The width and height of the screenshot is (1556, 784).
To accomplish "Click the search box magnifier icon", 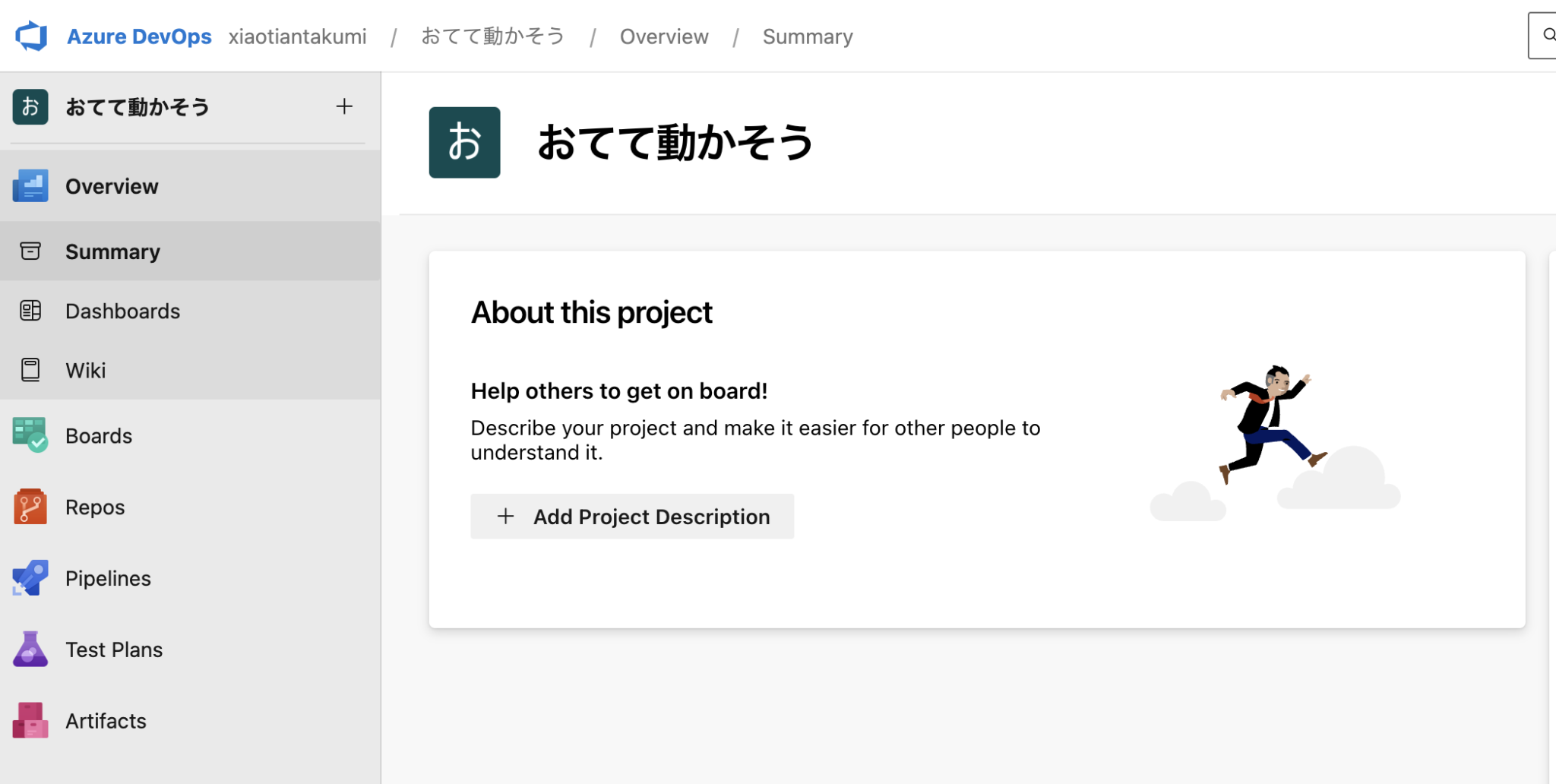I will click(x=1548, y=35).
